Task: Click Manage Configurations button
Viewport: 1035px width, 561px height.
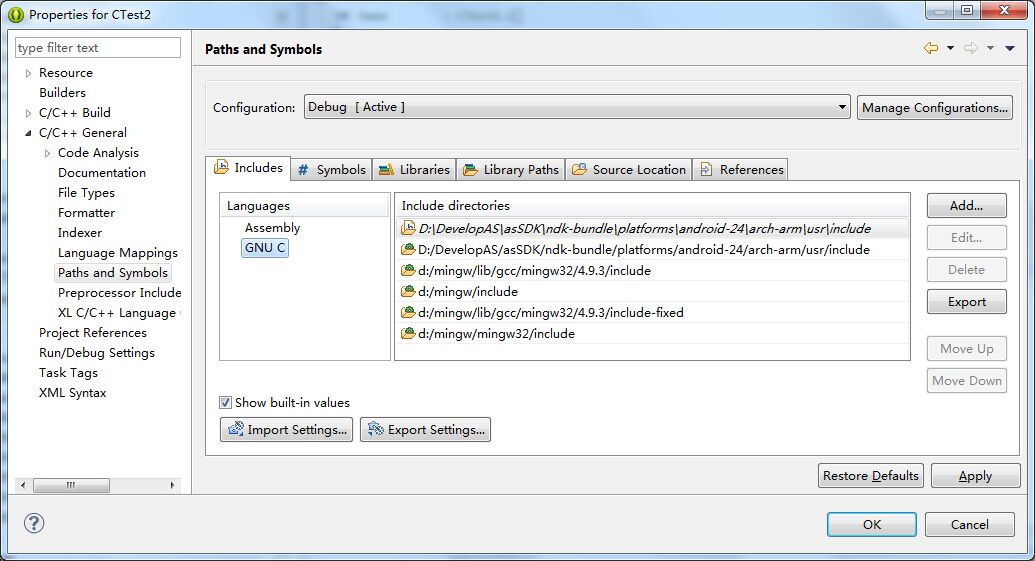Action: coord(935,108)
